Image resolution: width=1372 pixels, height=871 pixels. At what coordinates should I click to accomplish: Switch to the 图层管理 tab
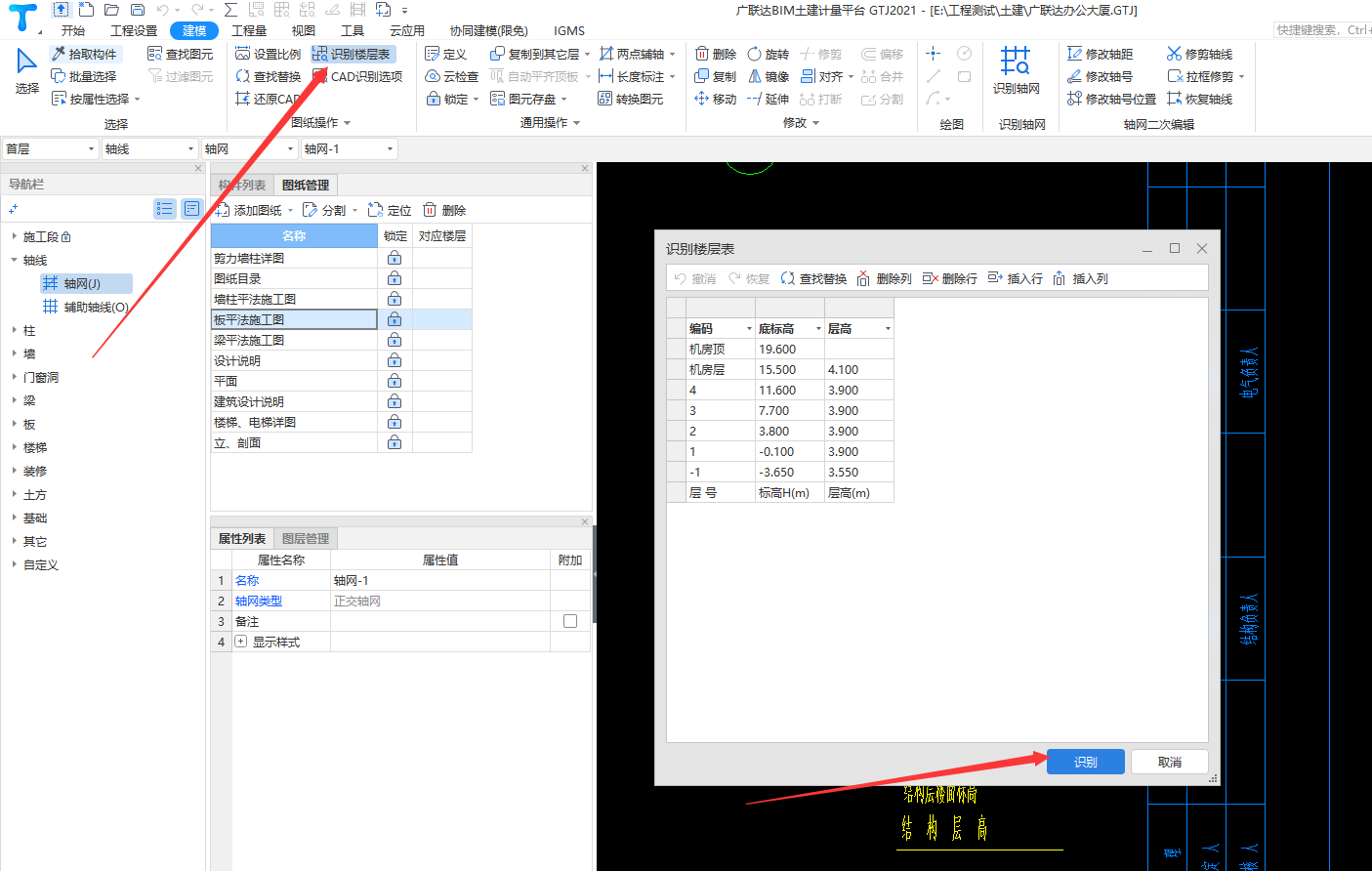(x=306, y=538)
